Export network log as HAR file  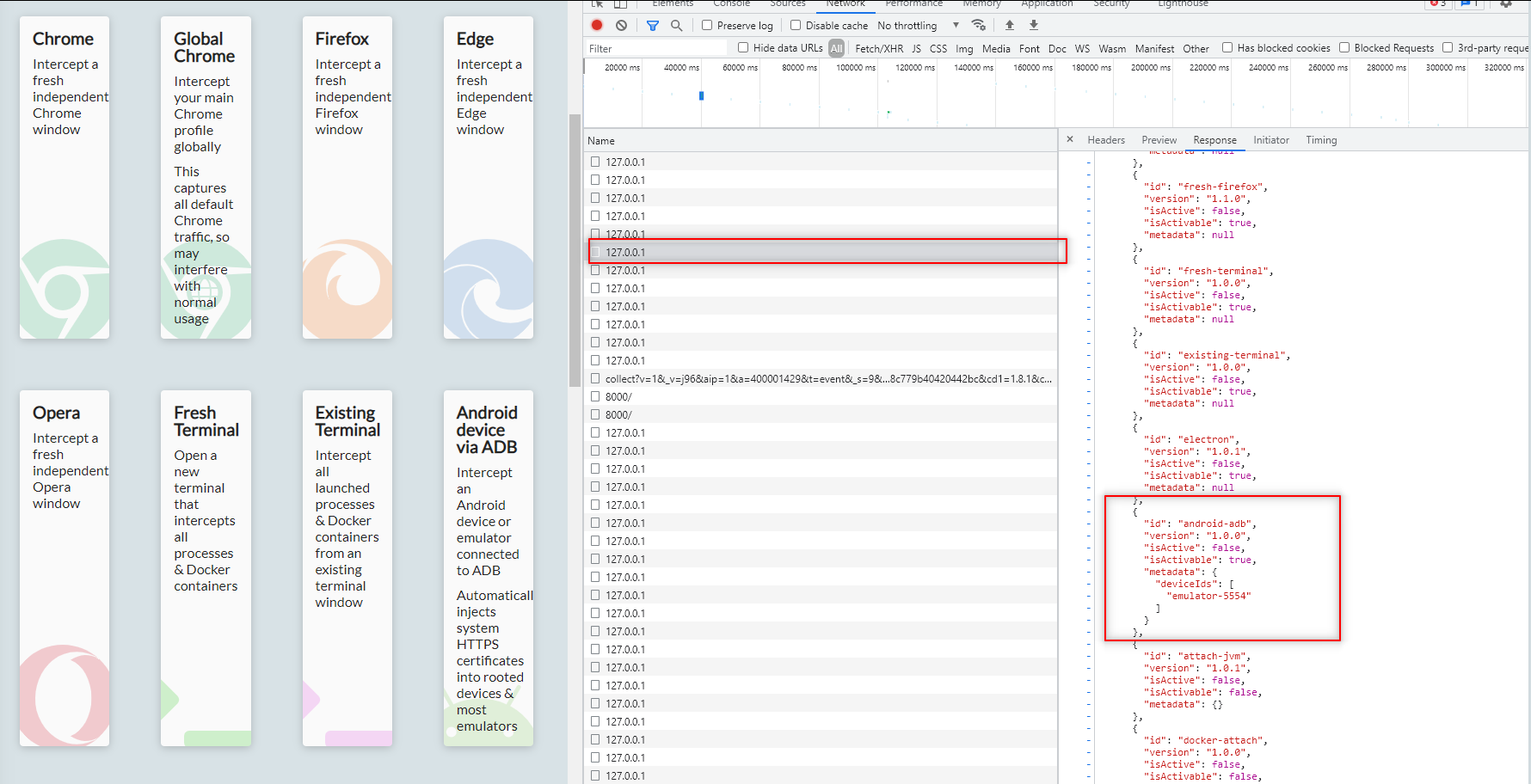pos(1034,25)
